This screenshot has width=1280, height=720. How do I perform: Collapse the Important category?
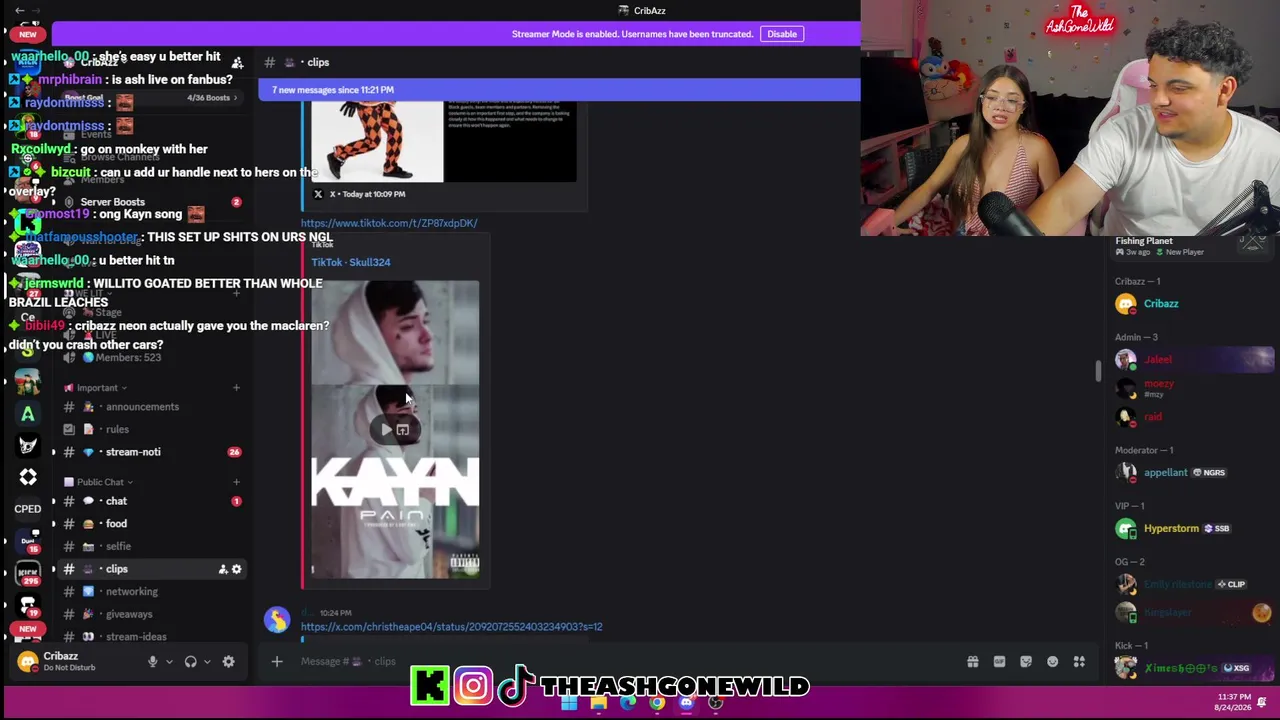click(97, 388)
